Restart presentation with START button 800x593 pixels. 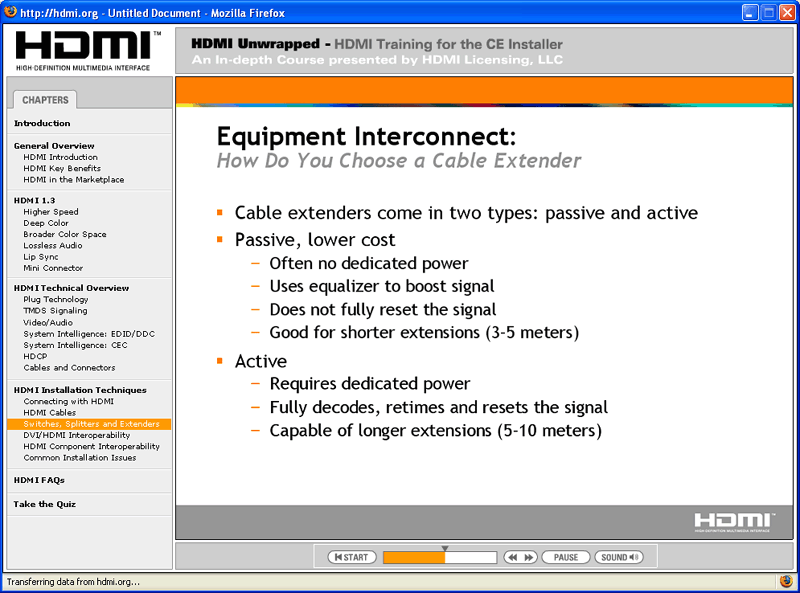point(352,557)
